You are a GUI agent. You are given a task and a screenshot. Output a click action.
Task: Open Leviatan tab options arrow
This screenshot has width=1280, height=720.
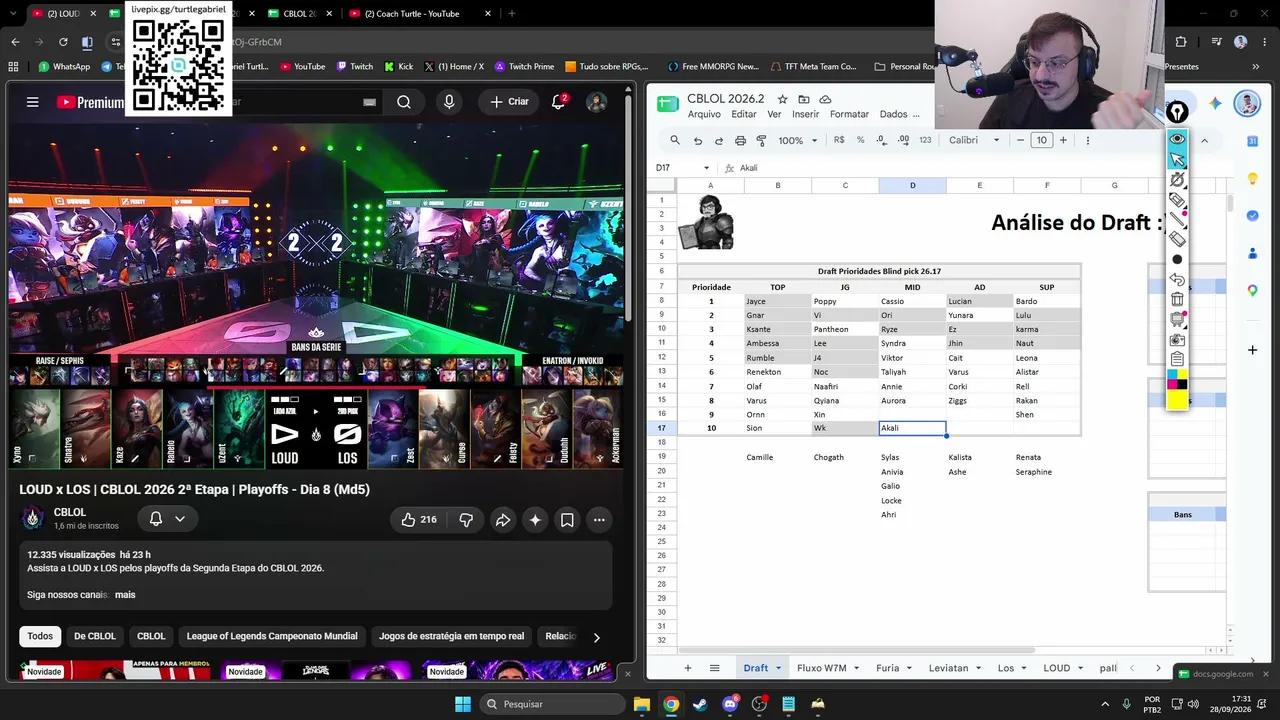[x=978, y=668]
